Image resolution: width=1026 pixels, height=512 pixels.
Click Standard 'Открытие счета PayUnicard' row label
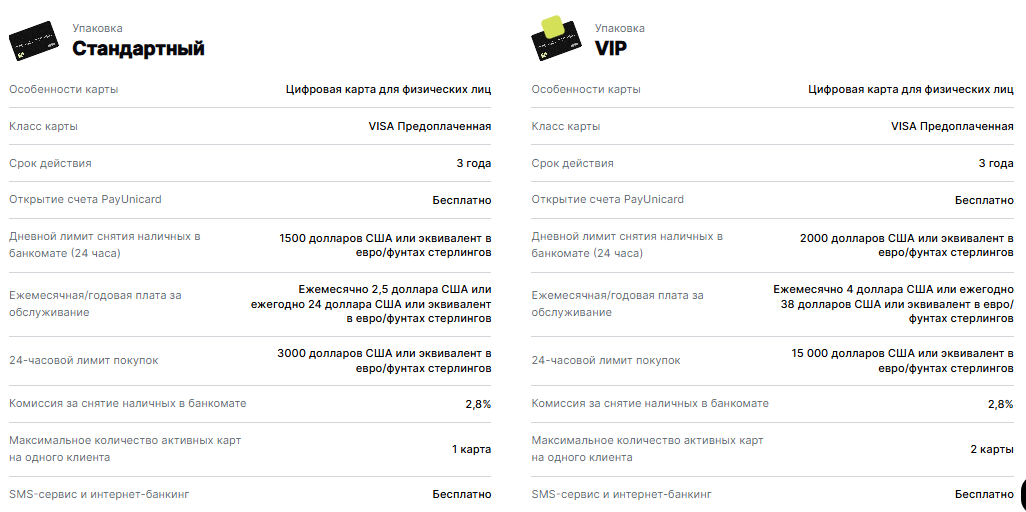[x=85, y=199]
